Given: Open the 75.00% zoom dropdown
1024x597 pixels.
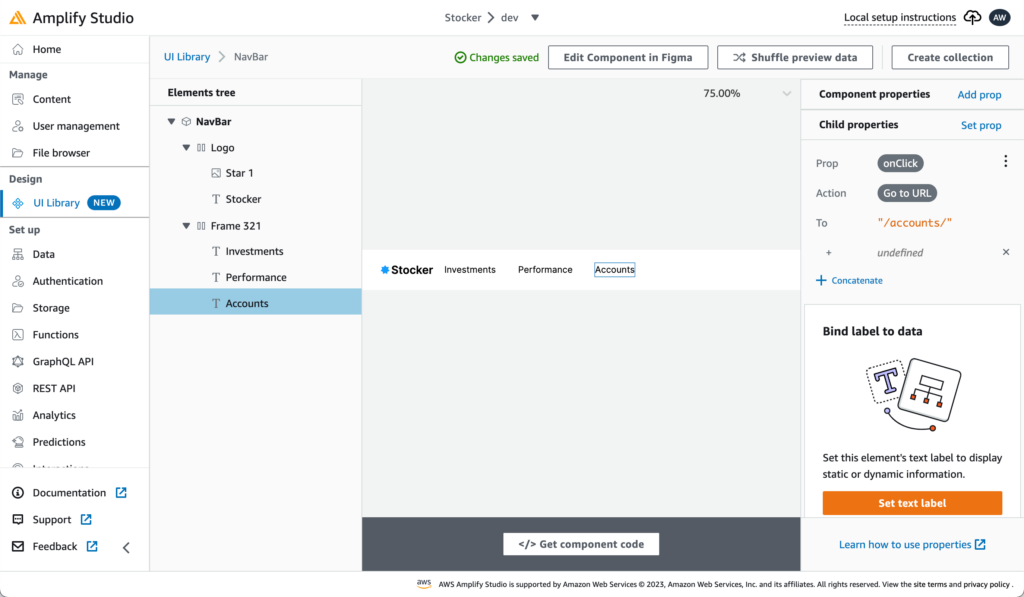Looking at the screenshot, I should [x=786, y=94].
